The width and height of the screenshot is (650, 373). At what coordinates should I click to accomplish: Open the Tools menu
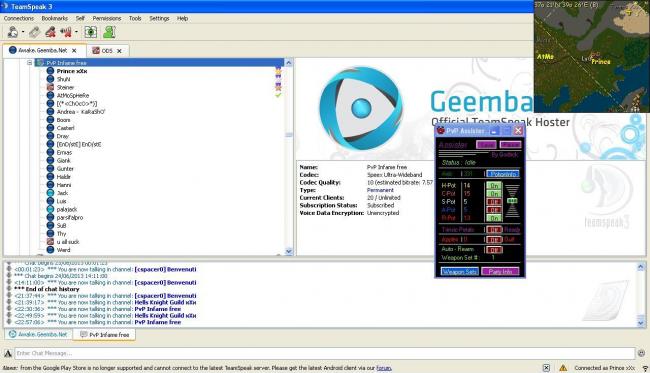coord(135,18)
